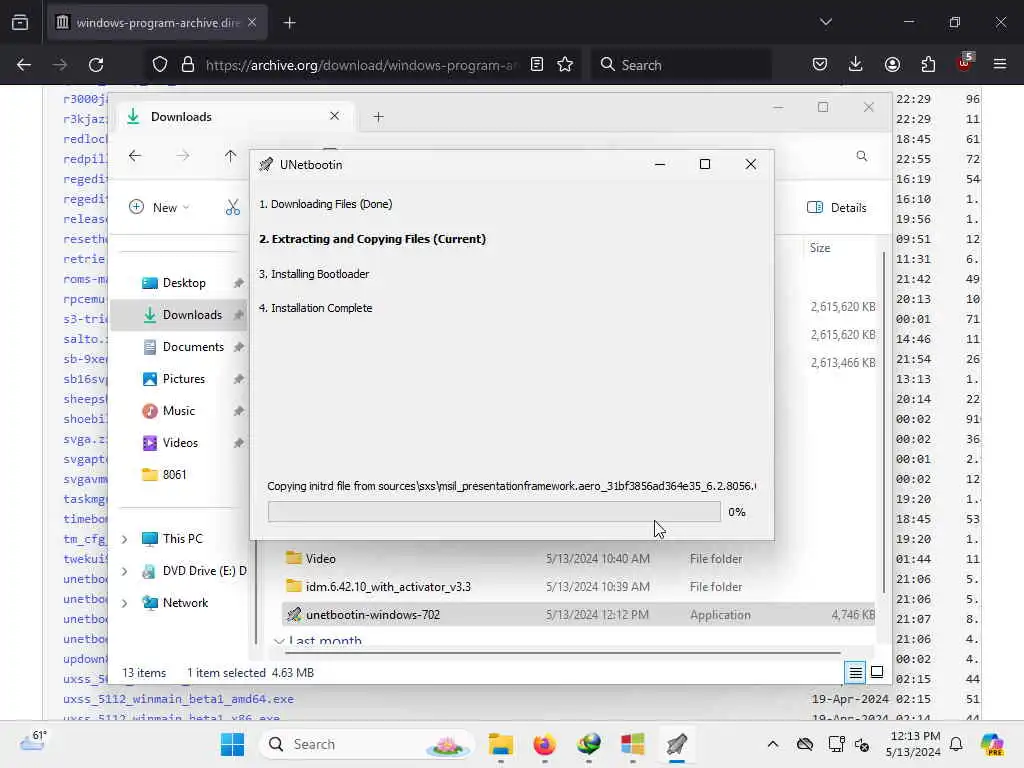The width and height of the screenshot is (1024, 768).
Task: Open Copilot preview icon in taskbar
Action: [x=991, y=744]
